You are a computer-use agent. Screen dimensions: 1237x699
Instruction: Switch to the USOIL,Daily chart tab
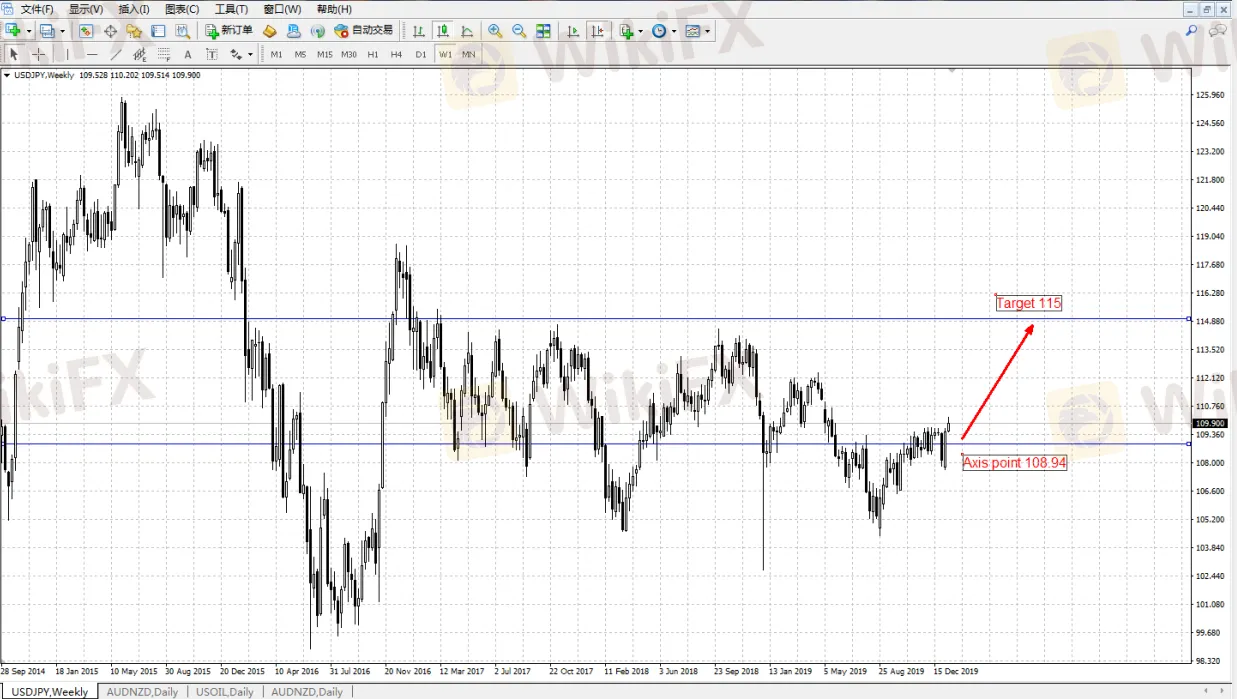tap(225, 692)
